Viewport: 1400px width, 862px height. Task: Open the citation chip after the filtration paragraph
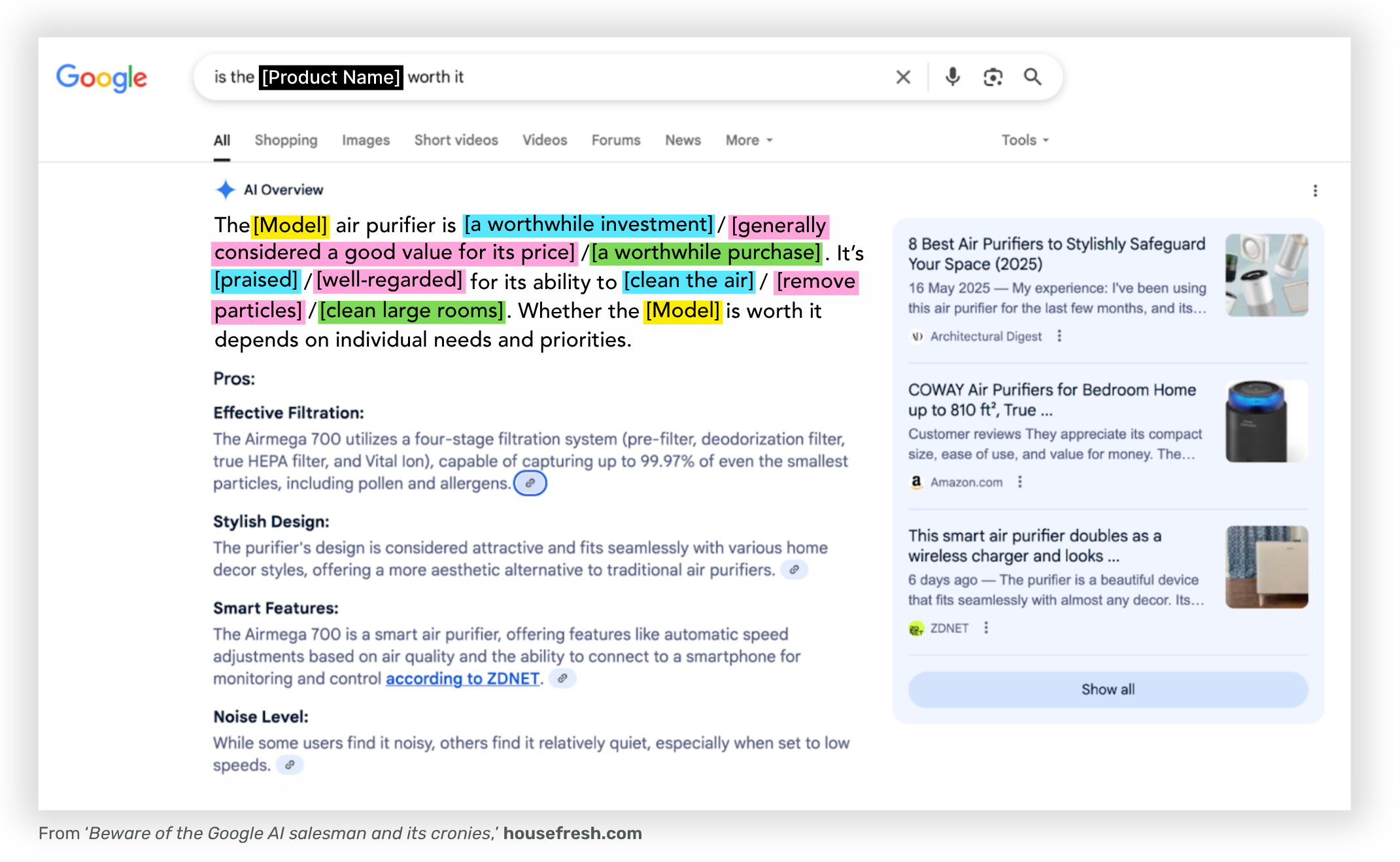point(530,483)
